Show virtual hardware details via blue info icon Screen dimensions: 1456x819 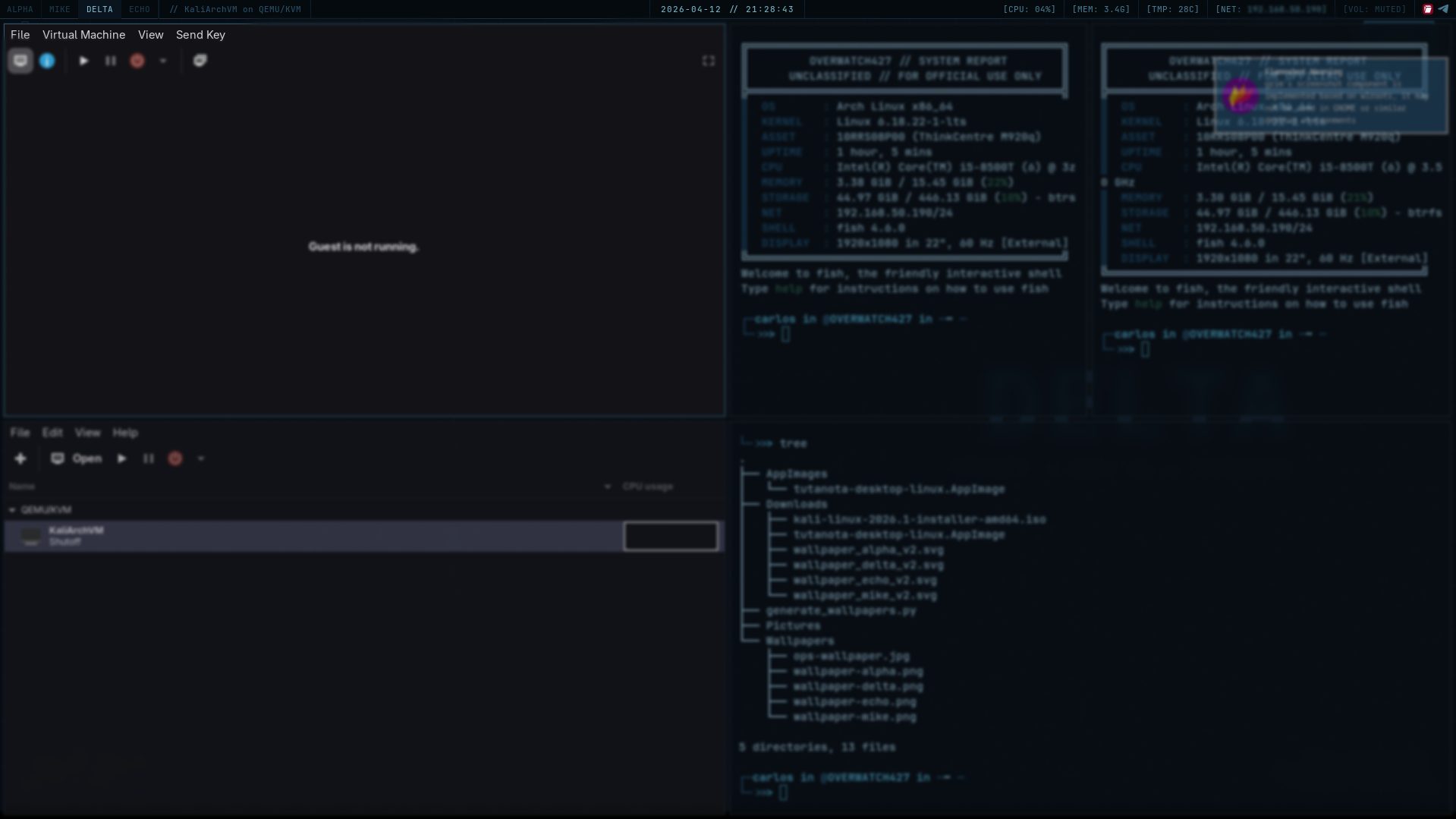click(47, 61)
